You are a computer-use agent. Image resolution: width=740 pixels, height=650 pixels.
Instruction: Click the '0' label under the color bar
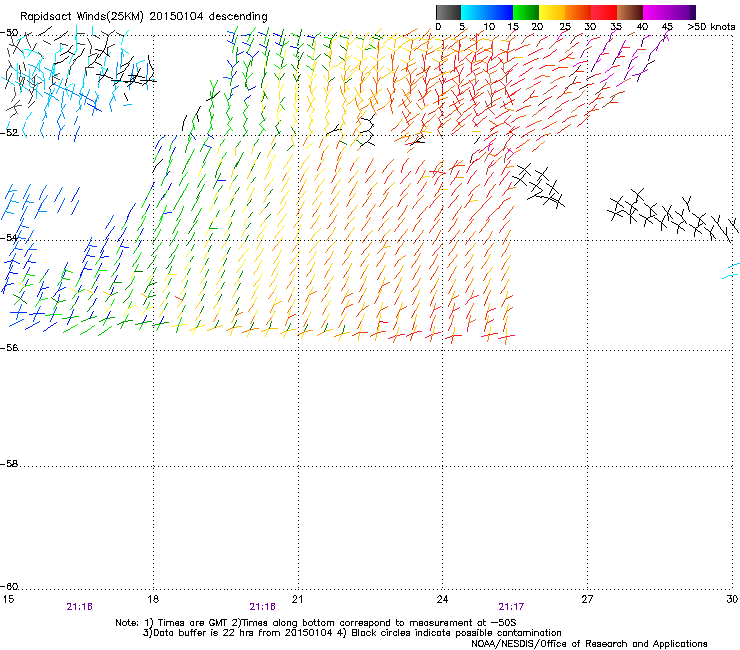(x=438, y=27)
